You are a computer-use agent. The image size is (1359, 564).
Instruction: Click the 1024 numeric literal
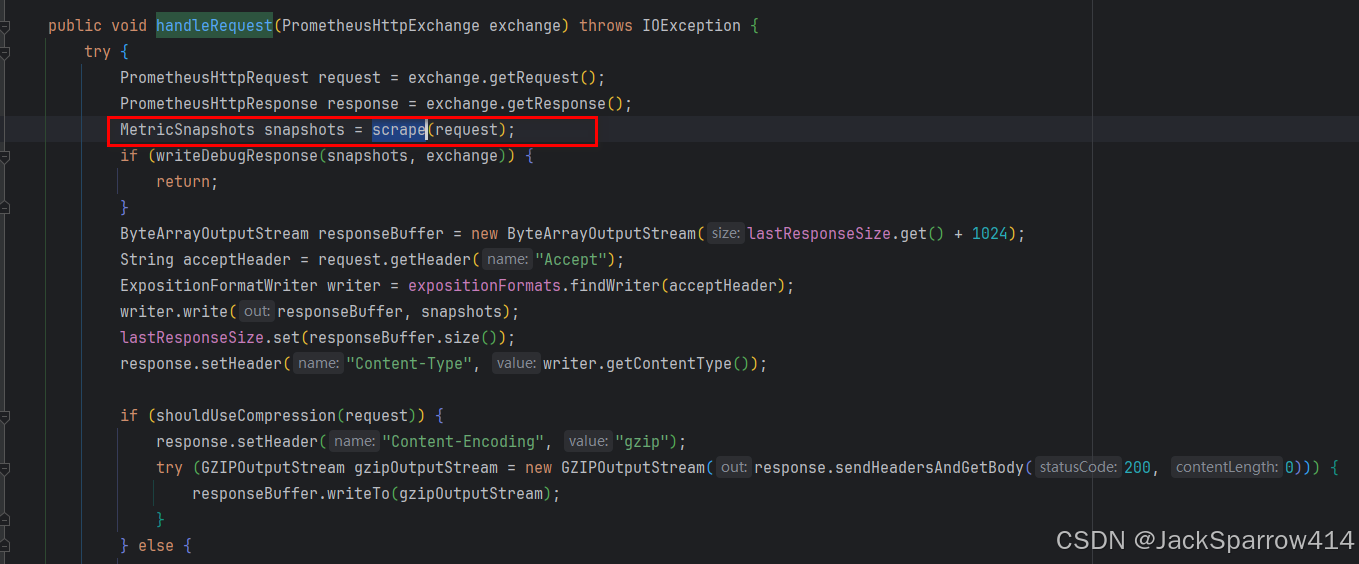(x=990, y=234)
